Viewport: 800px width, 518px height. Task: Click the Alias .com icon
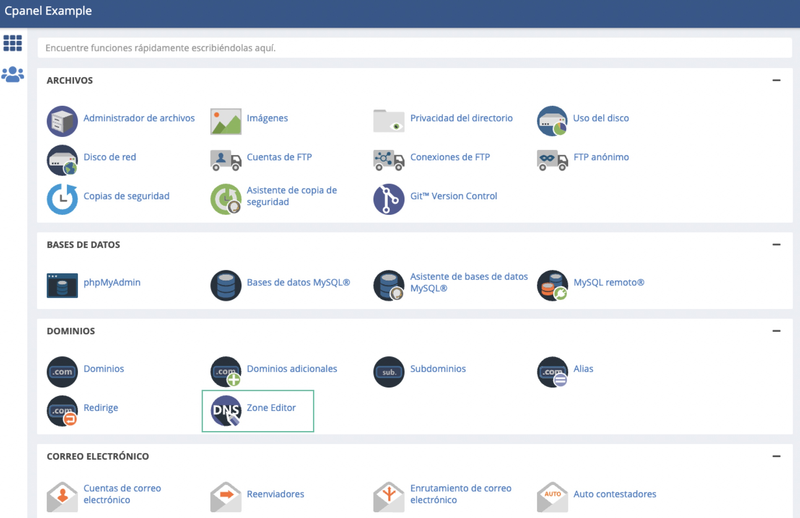(552, 372)
